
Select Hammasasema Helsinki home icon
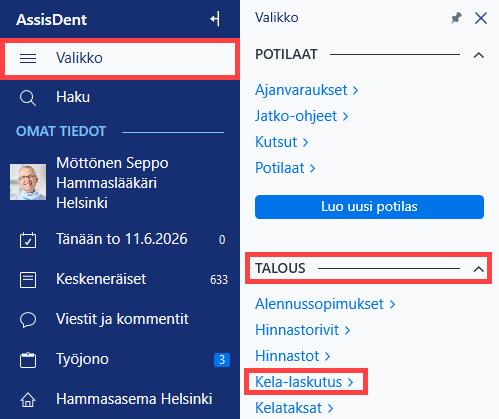[x=28, y=400]
